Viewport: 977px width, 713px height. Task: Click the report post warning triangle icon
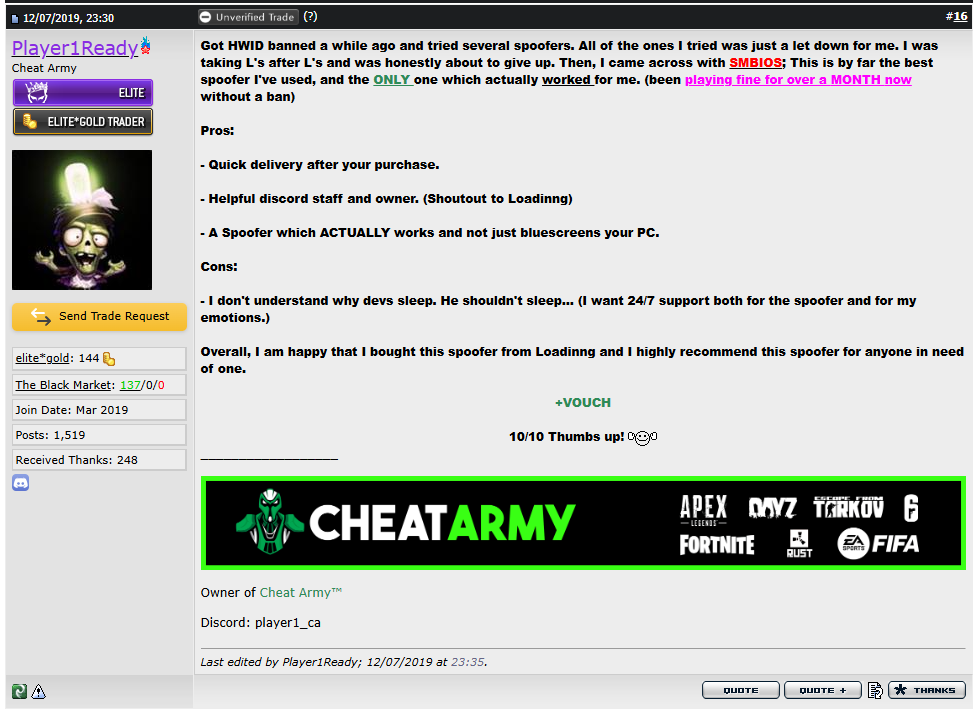point(38,691)
